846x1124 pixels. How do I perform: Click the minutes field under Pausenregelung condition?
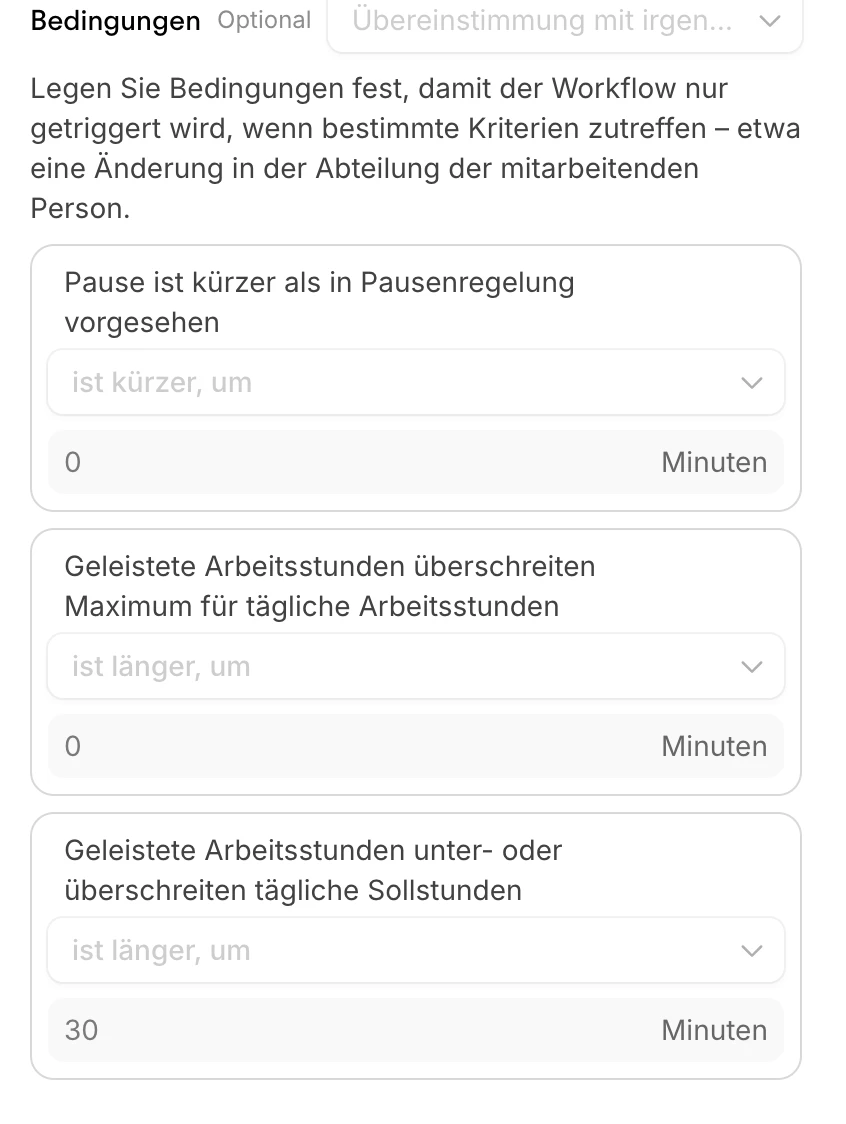coord(350,462)
